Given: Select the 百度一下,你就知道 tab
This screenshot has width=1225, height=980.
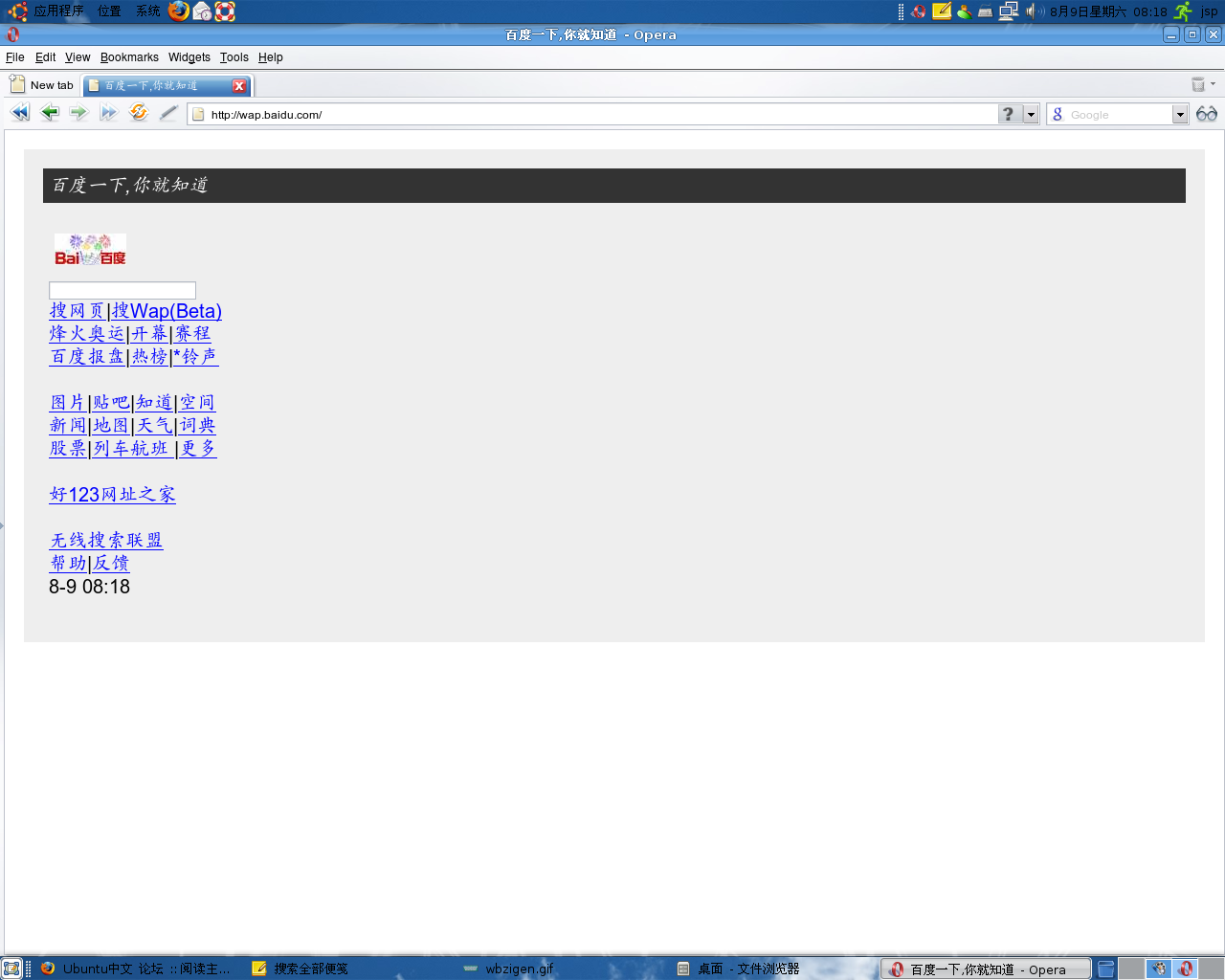Looking at the screenshot, I should point(167,85).
